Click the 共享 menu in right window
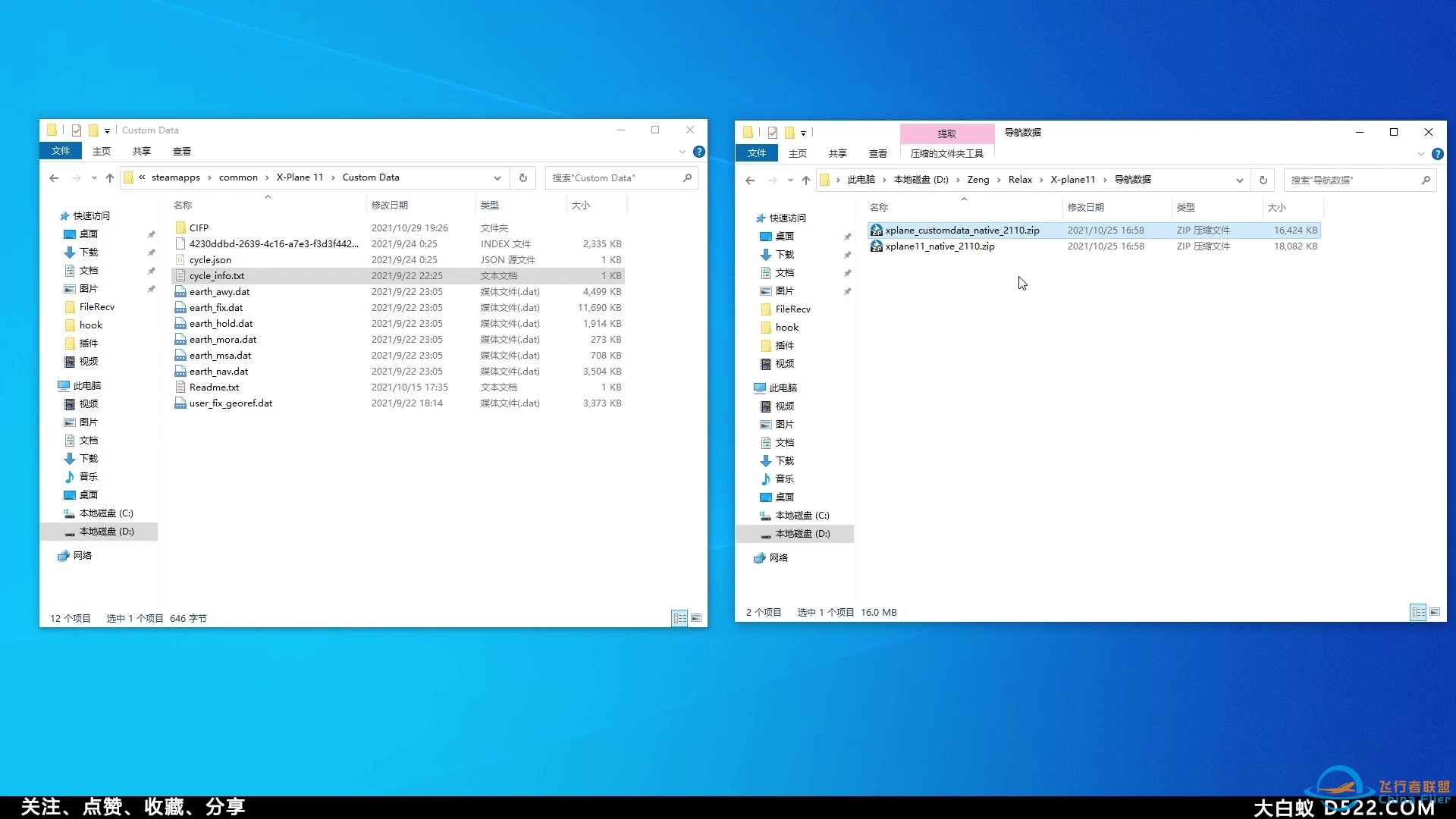Viewport: 1456px width, 819px height. pos(837,153)
